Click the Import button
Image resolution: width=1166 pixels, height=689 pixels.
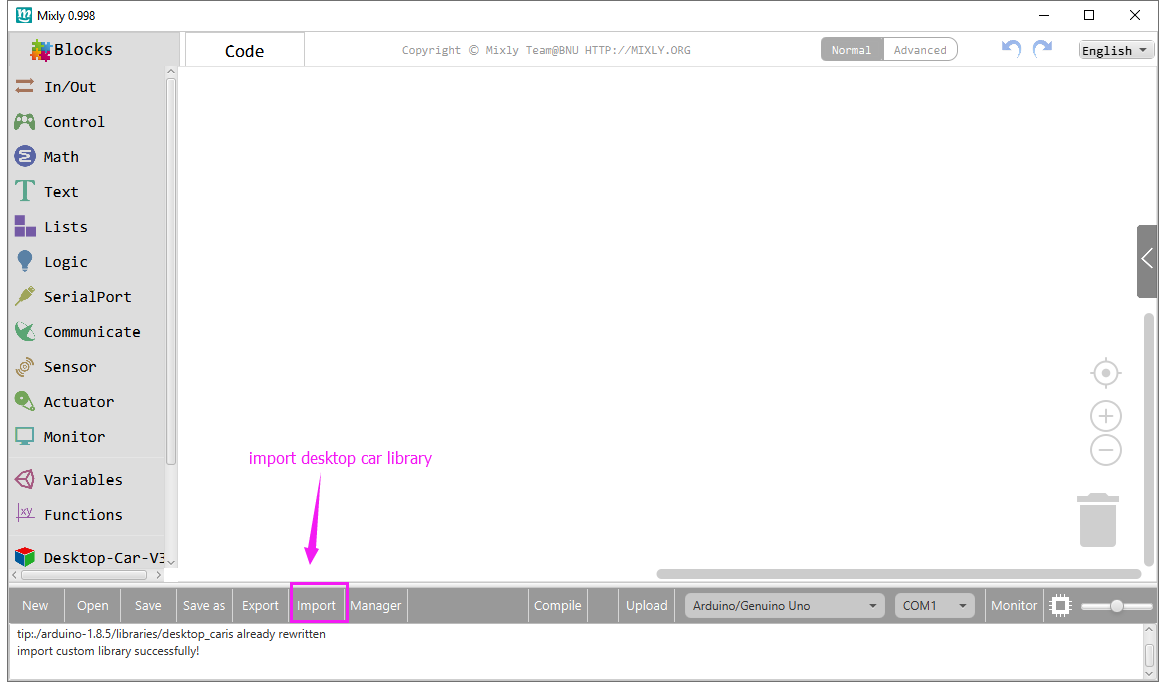coord(317,605)
